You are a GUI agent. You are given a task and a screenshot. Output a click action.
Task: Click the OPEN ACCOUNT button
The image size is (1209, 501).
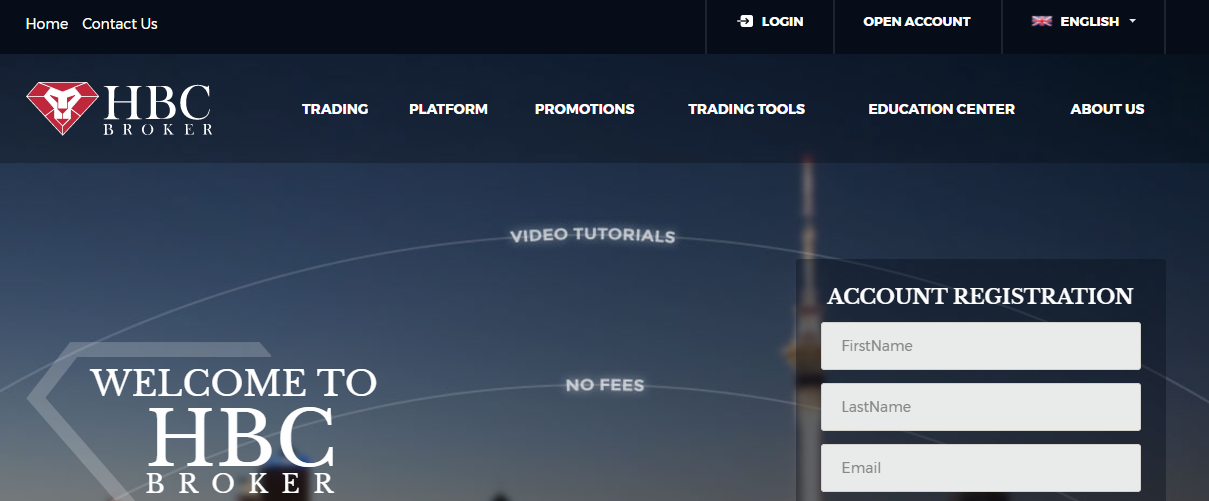(917, 21)
